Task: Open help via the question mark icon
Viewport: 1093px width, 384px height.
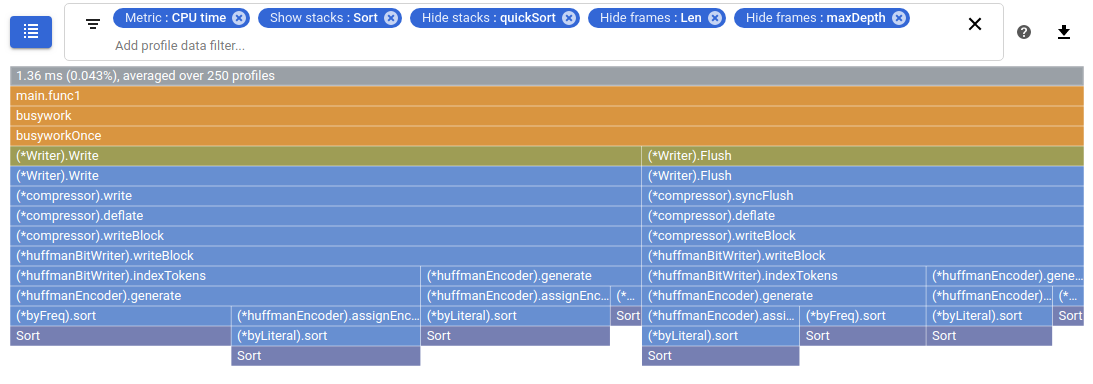Action: click(x=1023, y=32)
